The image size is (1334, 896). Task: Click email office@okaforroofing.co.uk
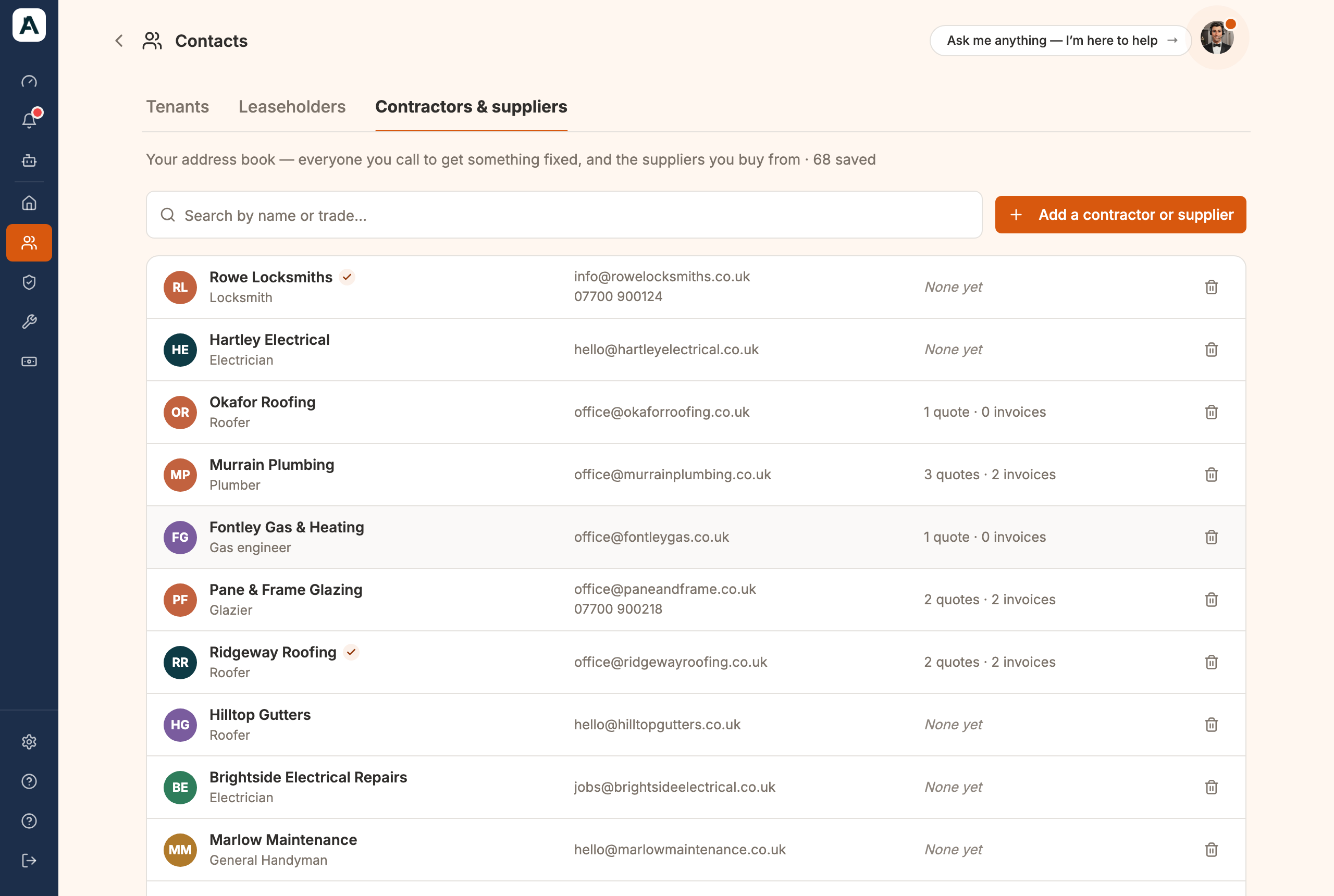(661, 412)
